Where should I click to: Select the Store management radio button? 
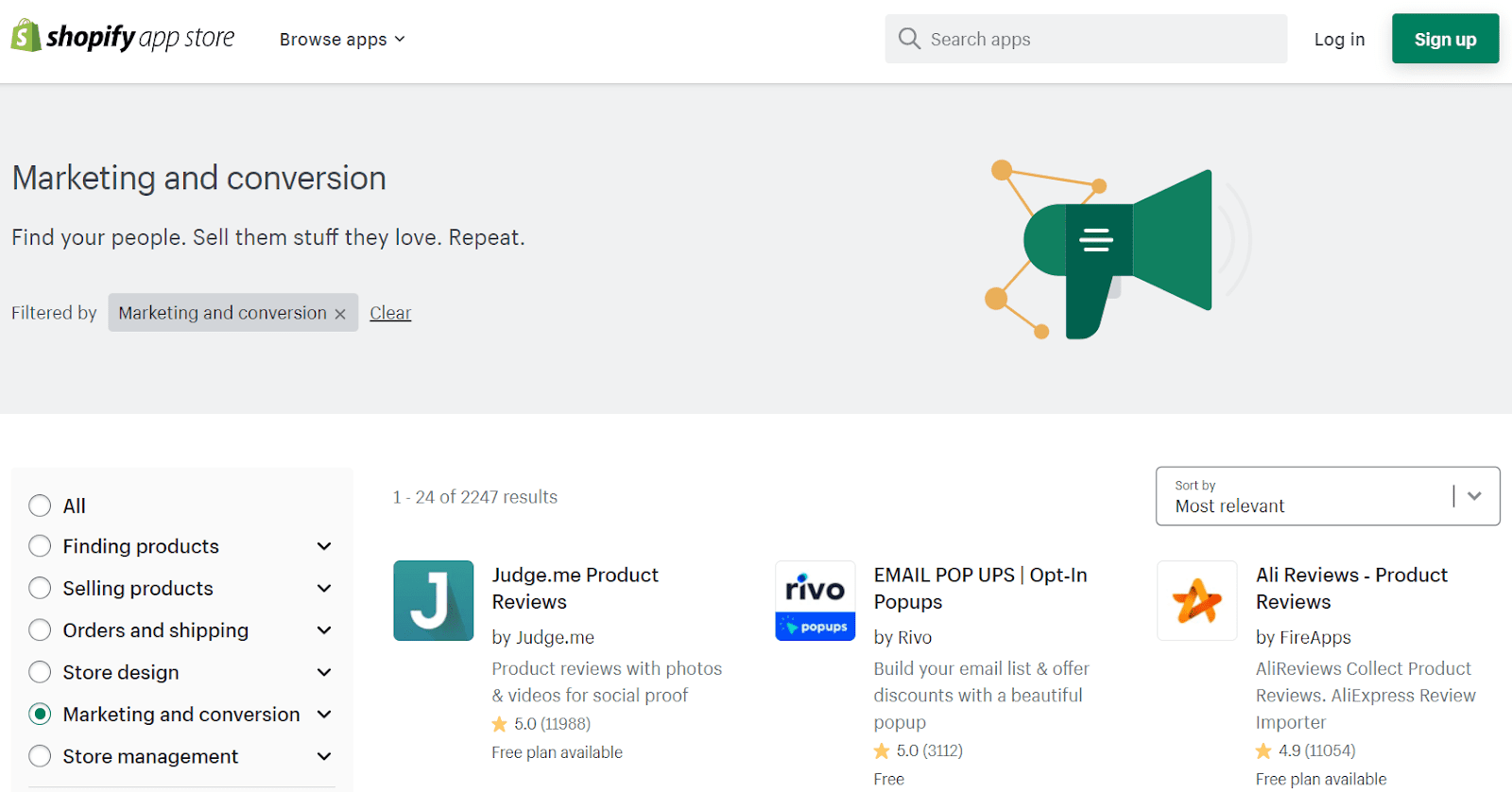point(40,756)
